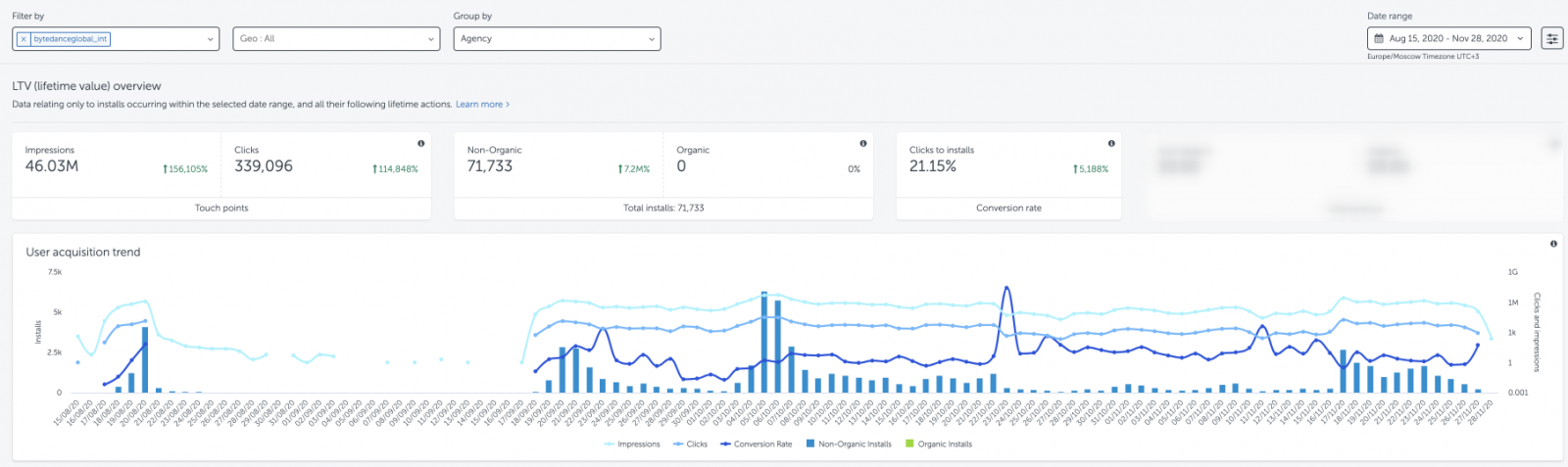This screenshot has width=1568, height=467.
Task: Click the Non-Organic installs growth arrow
Action: [619, 169]
